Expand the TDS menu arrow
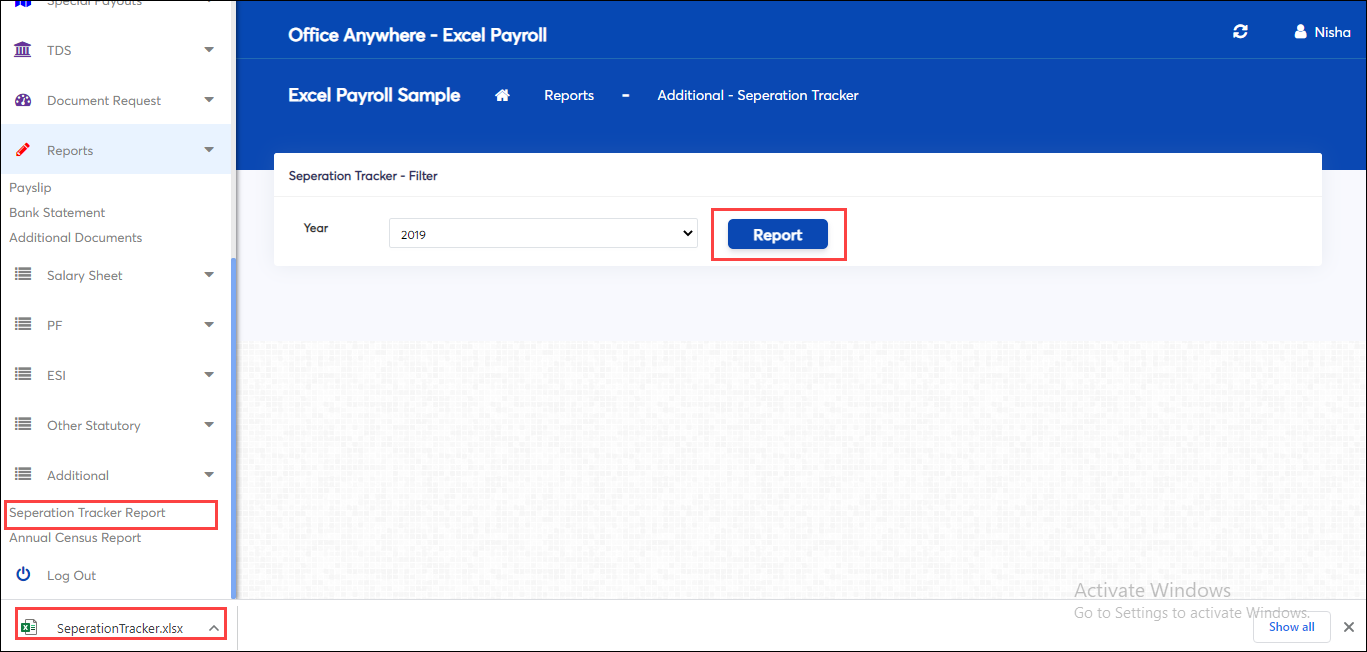 tap(209, 50)
